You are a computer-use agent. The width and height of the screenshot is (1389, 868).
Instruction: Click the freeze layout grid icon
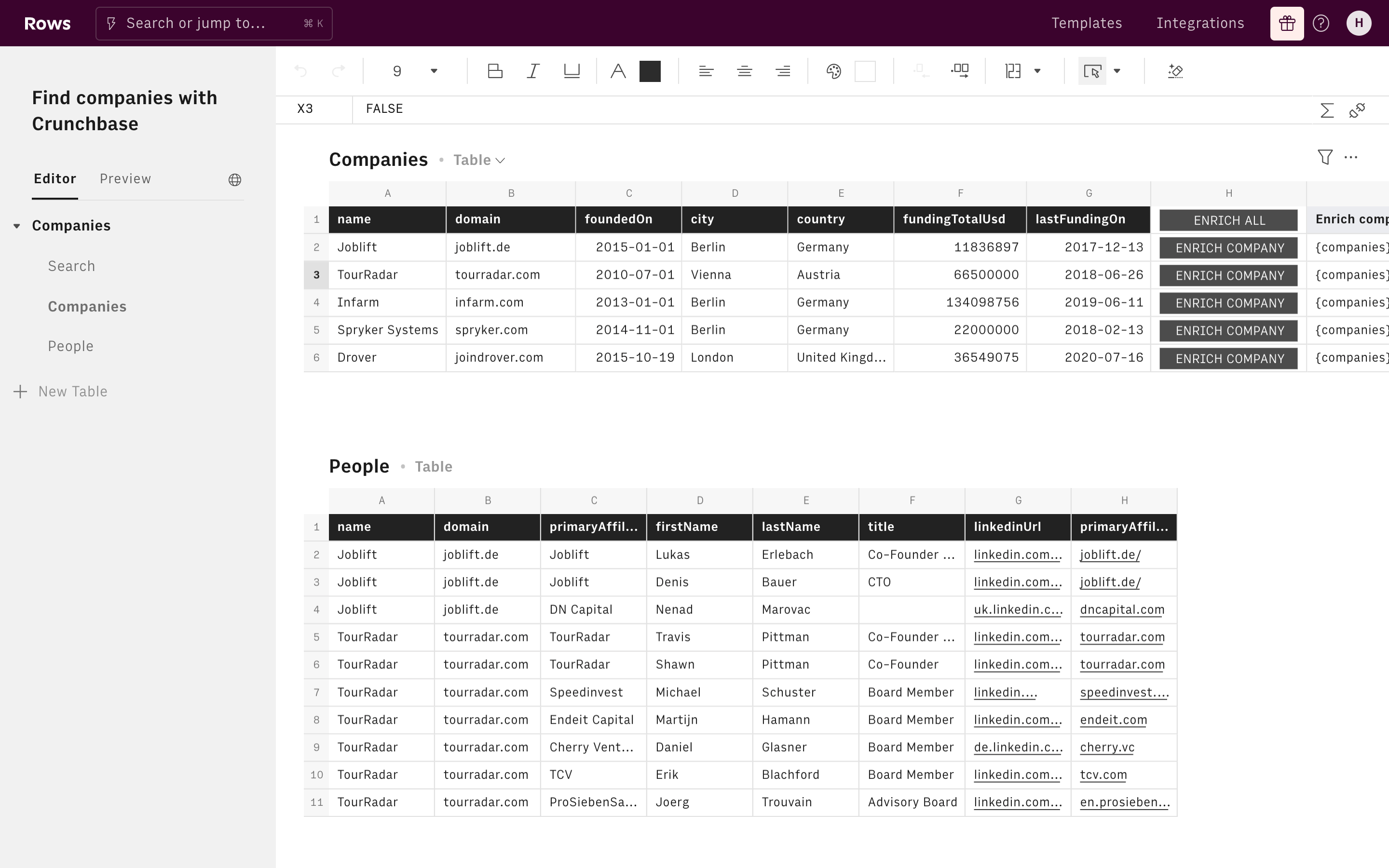pyautogui.click(x=1013, y=71)
